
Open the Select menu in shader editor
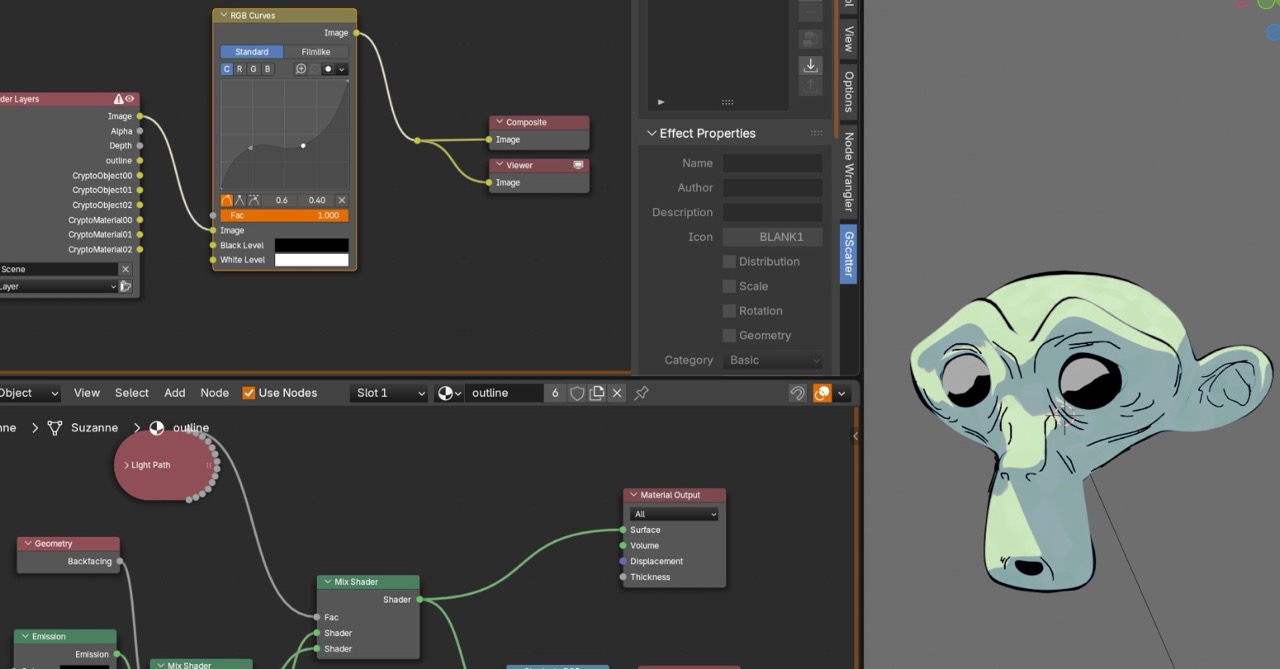pyautogui.click(x=131, y=393)
